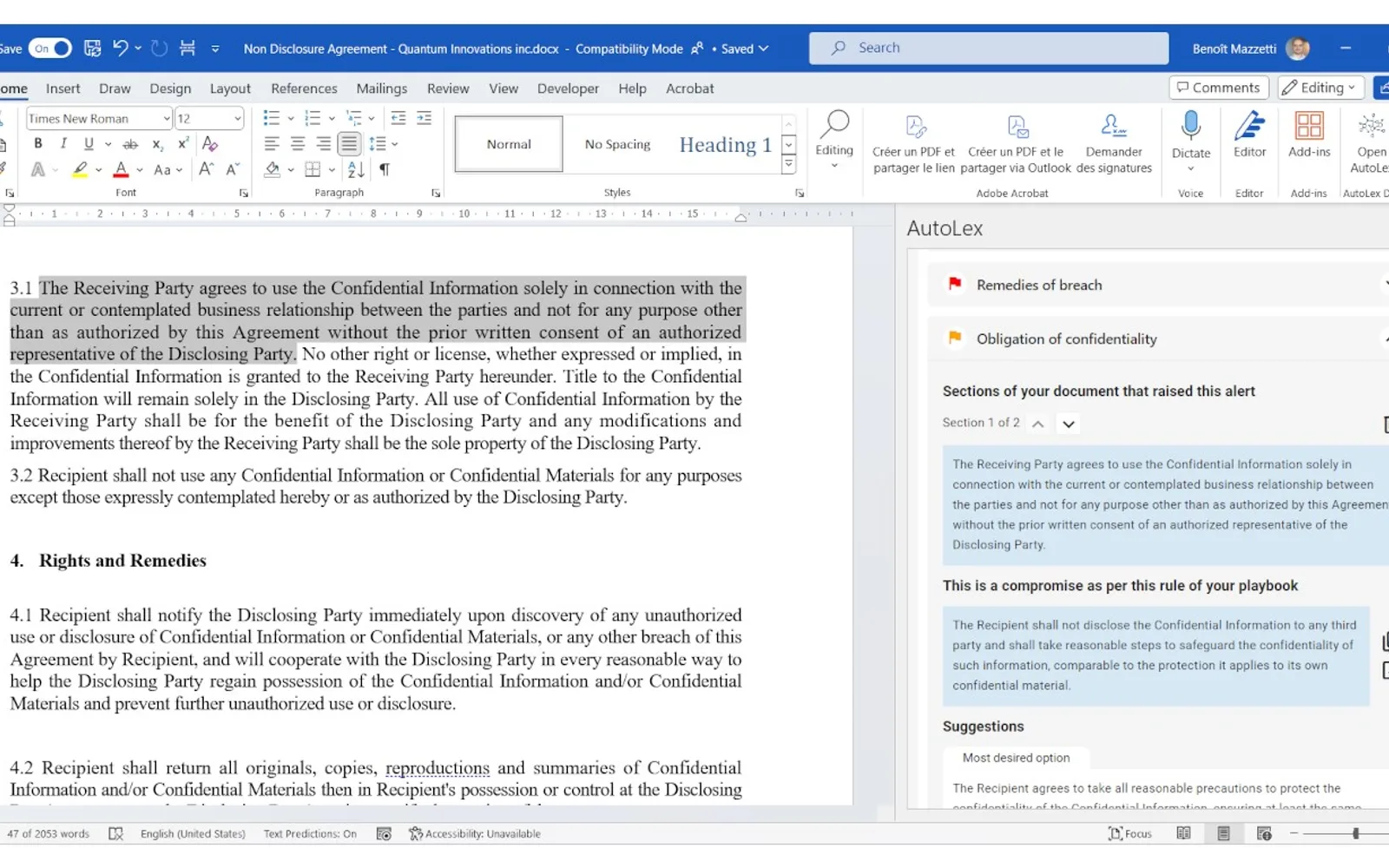This screenshot has width=1389, height=868.
Task: Increase font size with A-up icon
Action: pos(206,169)
